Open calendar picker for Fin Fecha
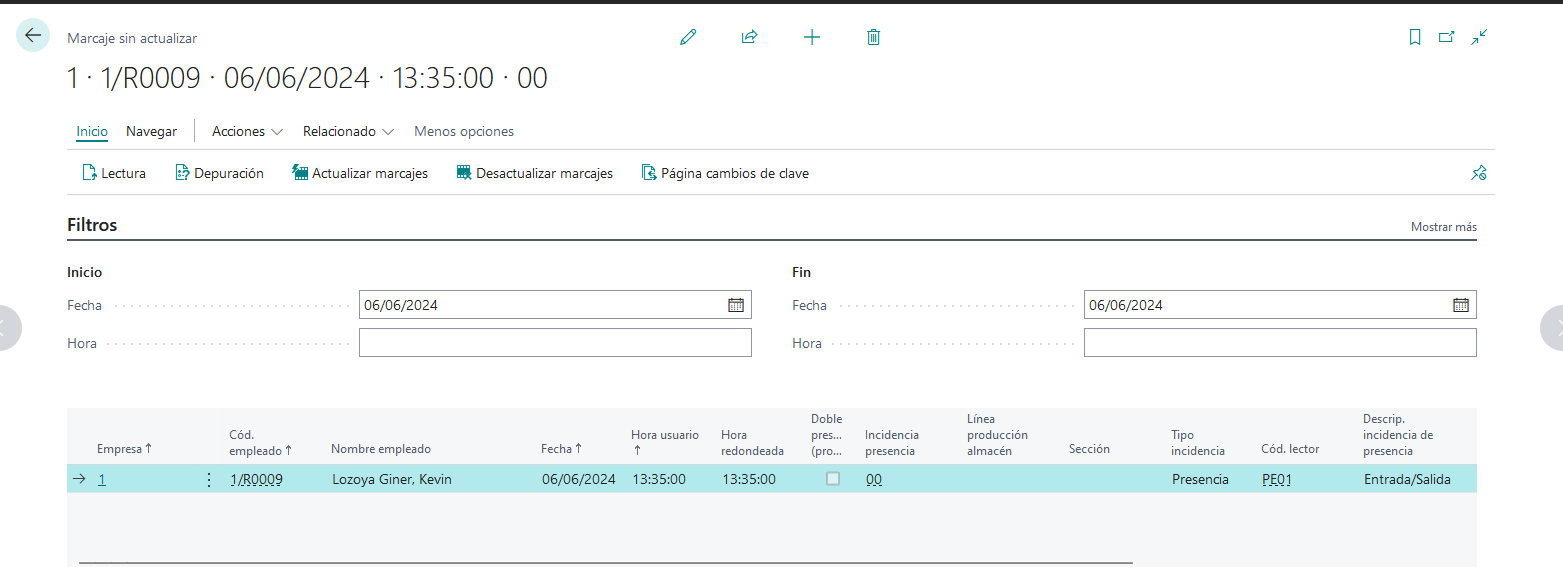The height and width of the screenshot is (570, 1563). coord(1461,305)
